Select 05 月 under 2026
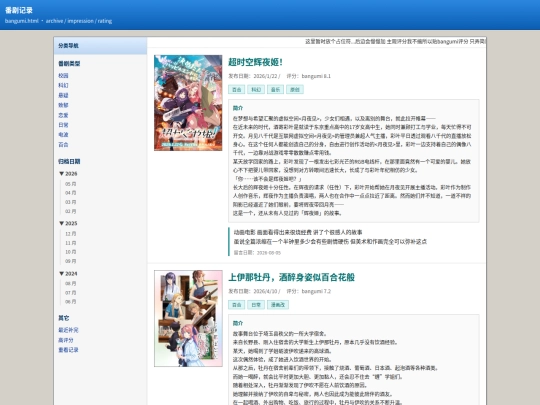 71,184
